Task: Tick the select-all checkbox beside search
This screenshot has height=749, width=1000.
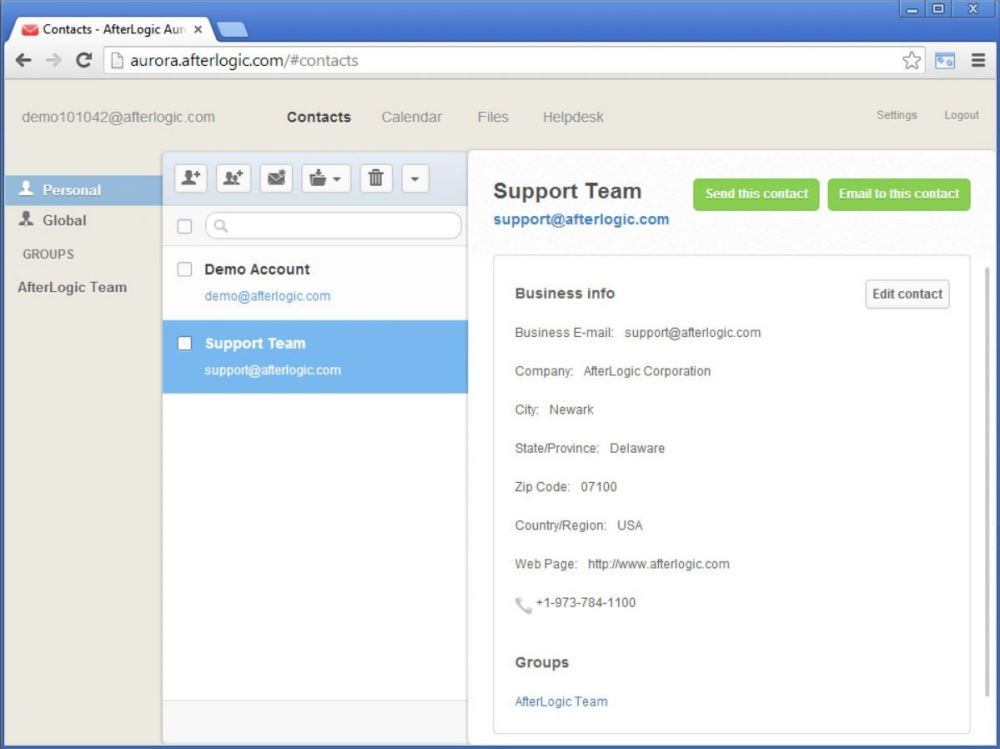Action: [x=184, y=226]
